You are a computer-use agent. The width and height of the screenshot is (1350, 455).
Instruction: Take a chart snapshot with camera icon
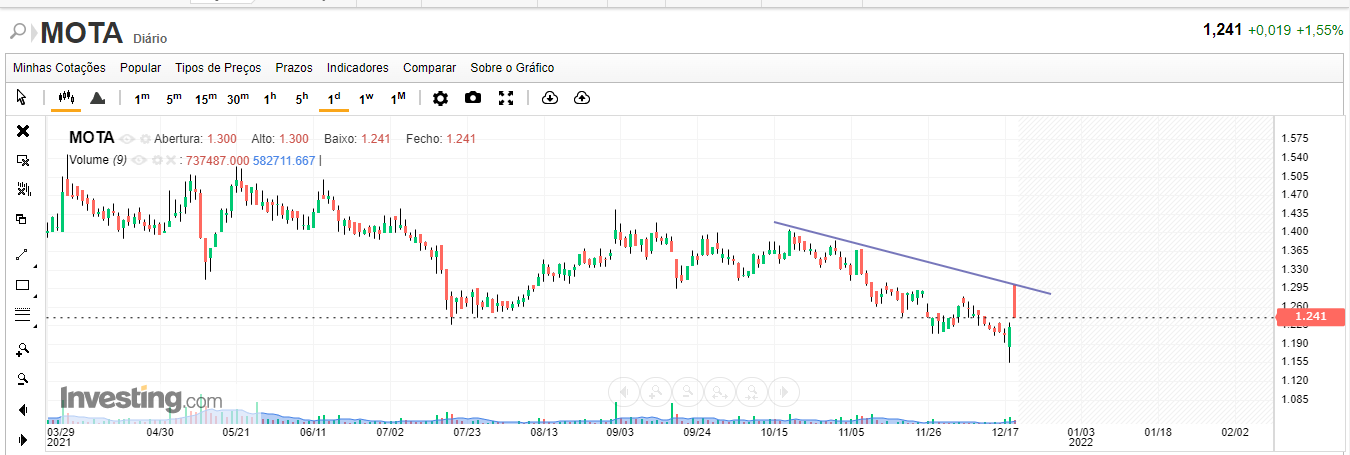tap(473, 98)
